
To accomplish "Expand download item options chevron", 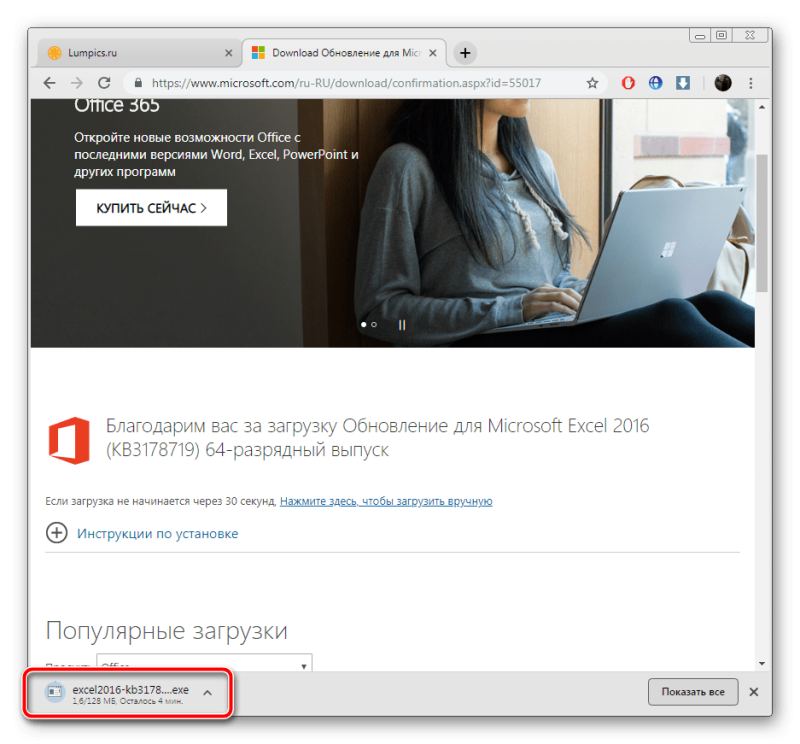I will (x=207, y=693).
